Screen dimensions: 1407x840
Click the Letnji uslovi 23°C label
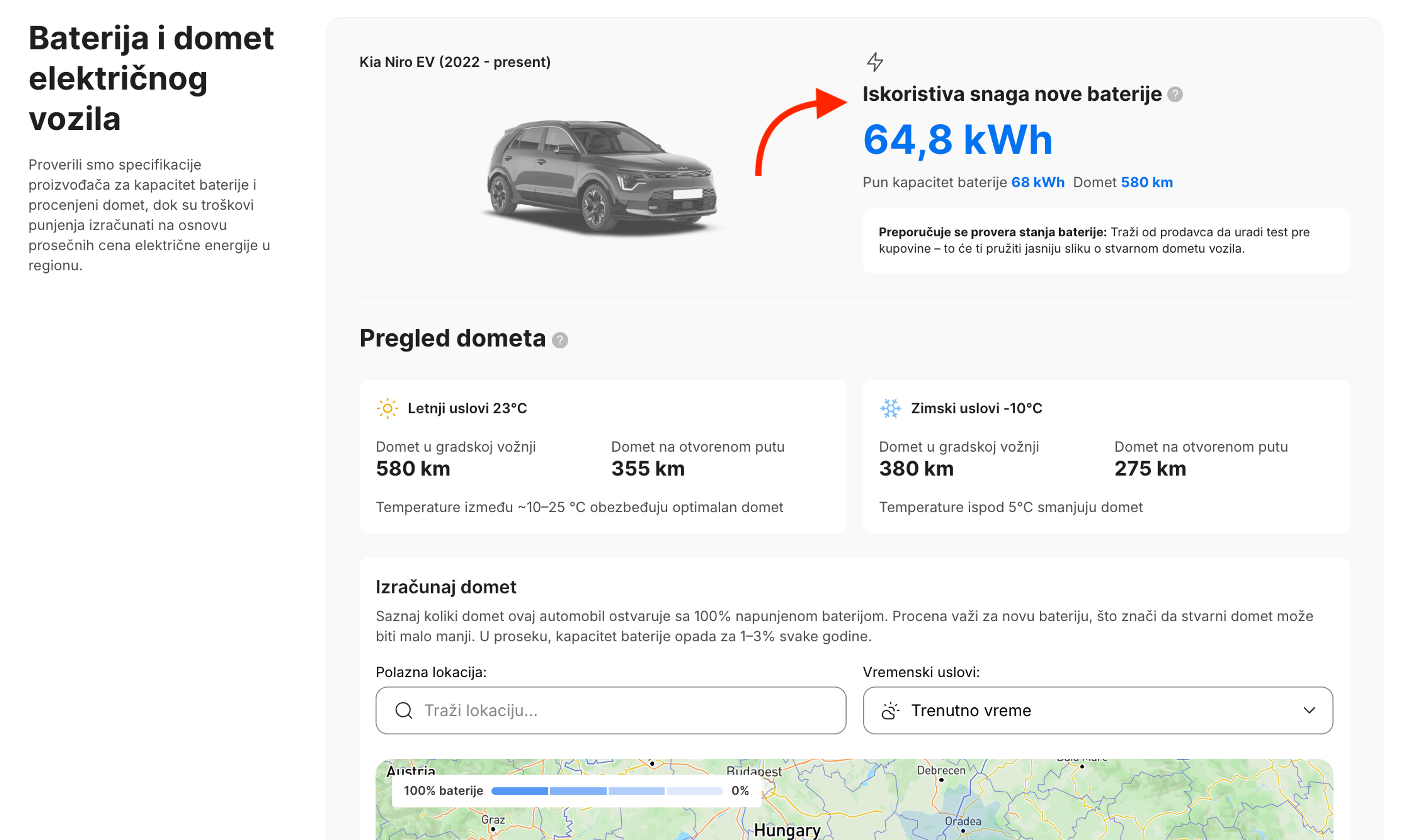(467, 408)
